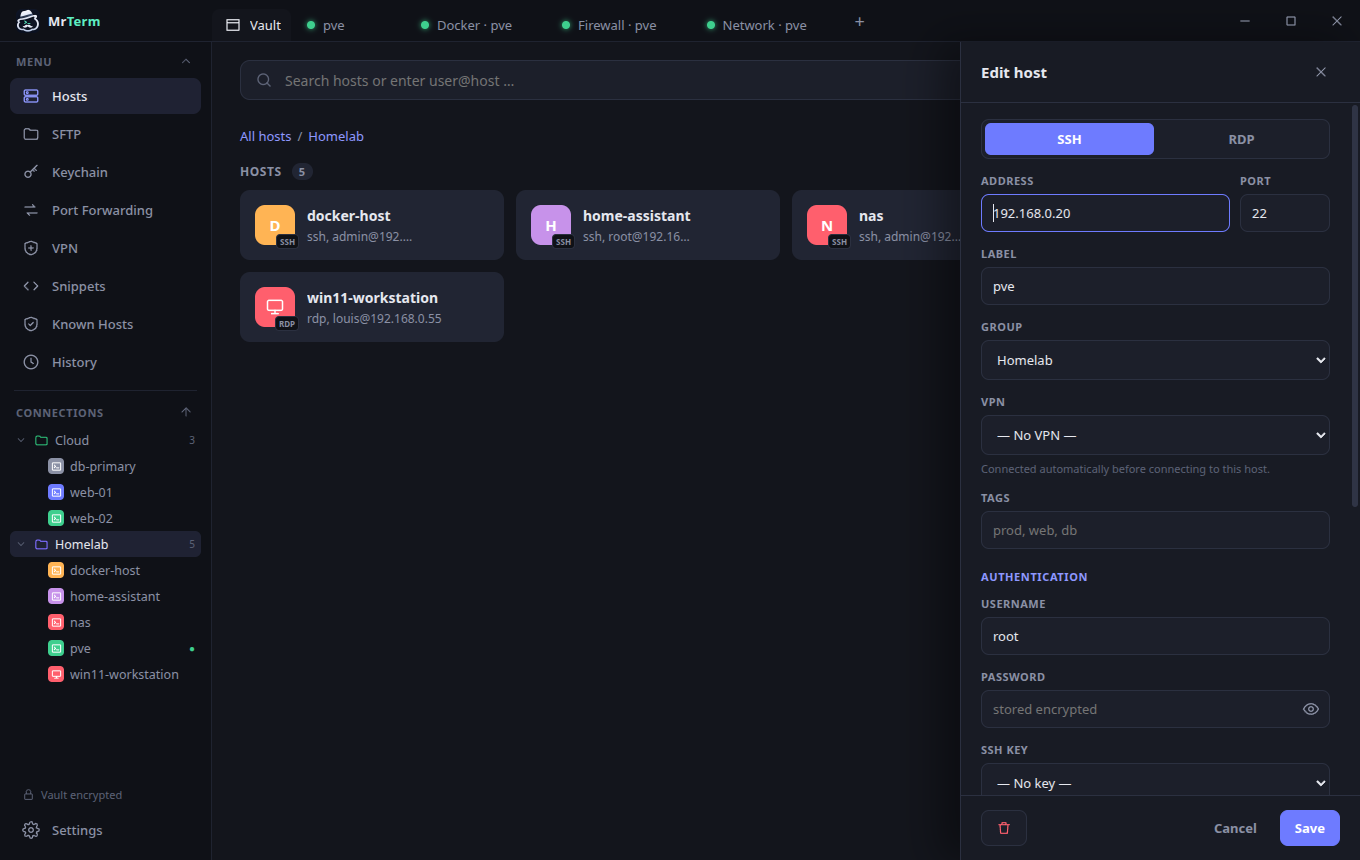Click the Save button

click(1309, 828)
